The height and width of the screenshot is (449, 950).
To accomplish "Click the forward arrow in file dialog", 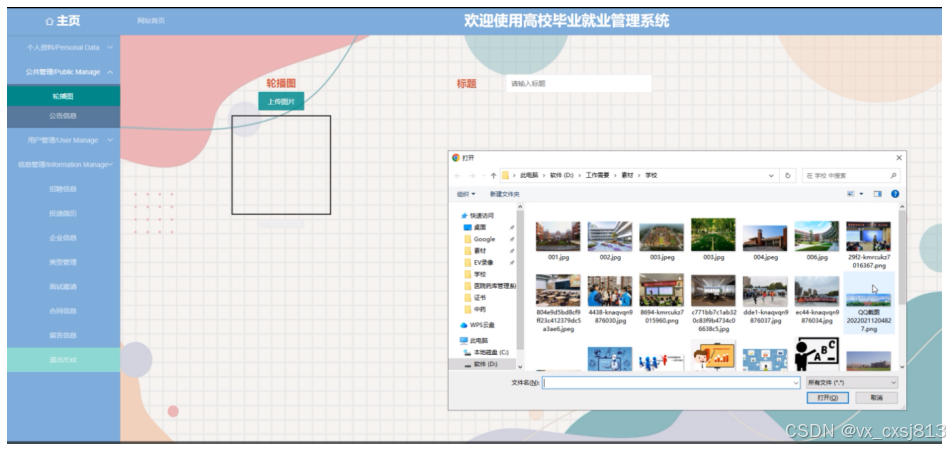I will pos(471,176).
